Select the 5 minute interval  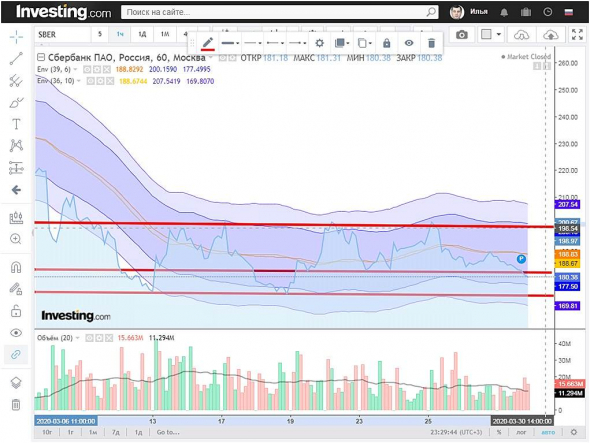pos(100,34)
